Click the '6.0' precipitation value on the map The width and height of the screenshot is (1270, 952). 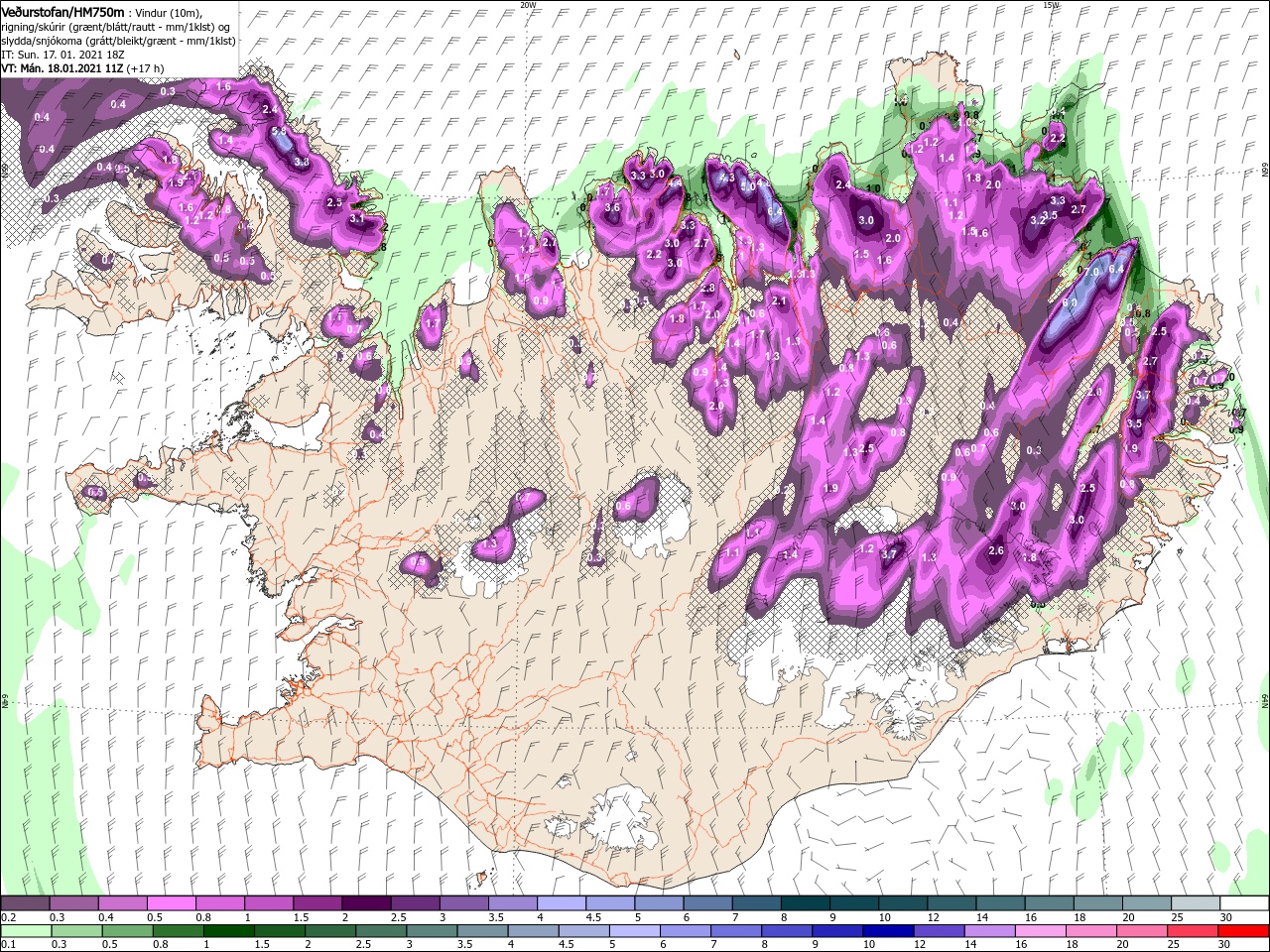click(x=1070, y=303)
